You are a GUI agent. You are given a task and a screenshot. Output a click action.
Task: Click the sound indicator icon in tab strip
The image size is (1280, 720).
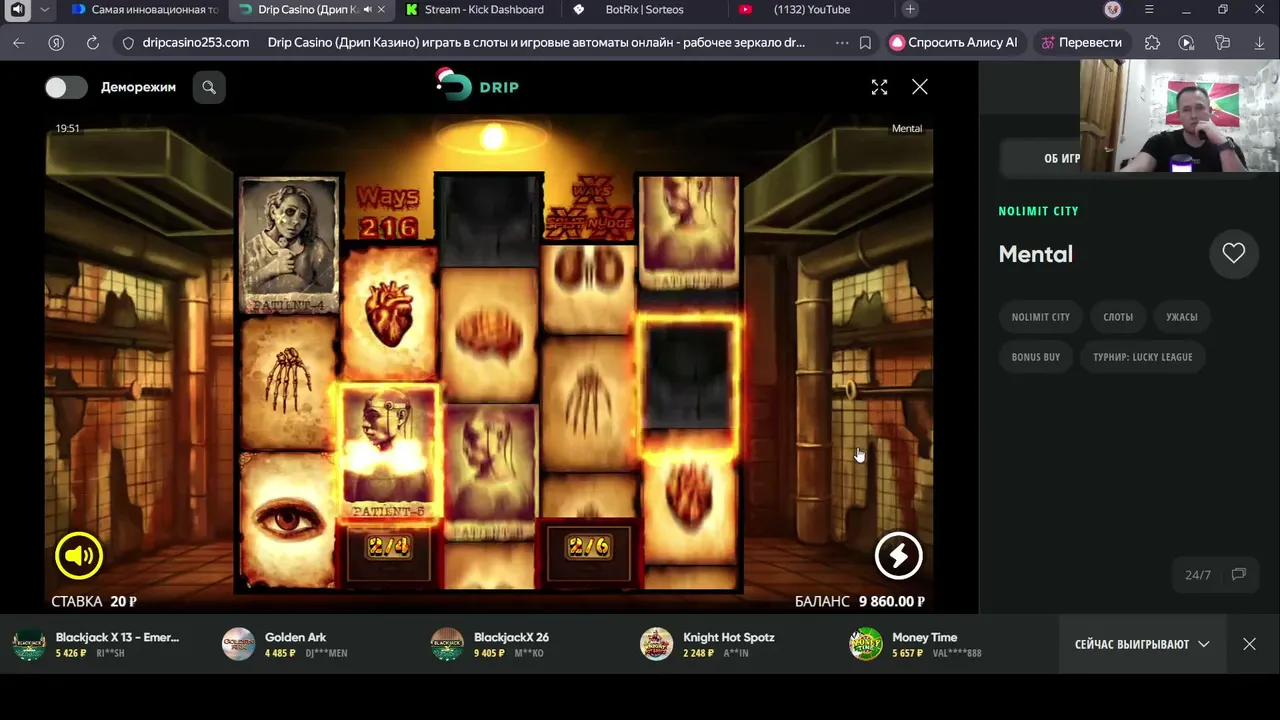coord(17,10)
